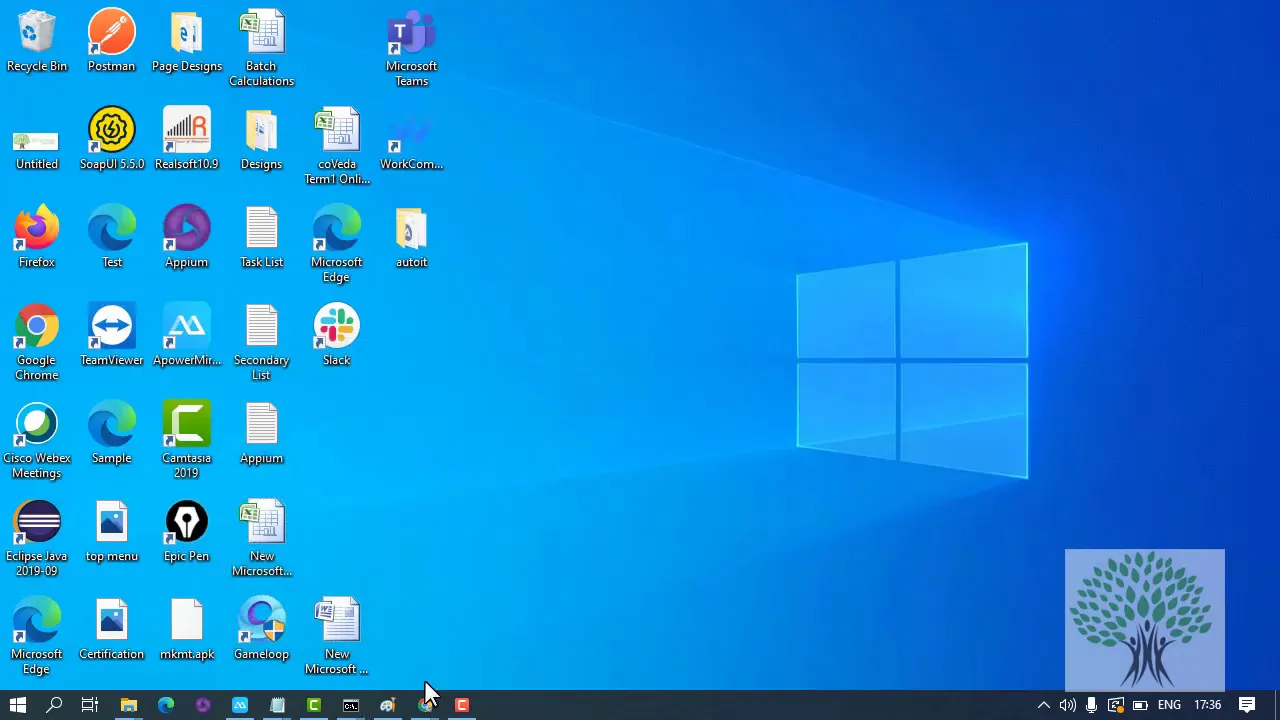The image size is (1280, 720).
Task: Open the volume control in the tray
Action: tap(1068, 705)
